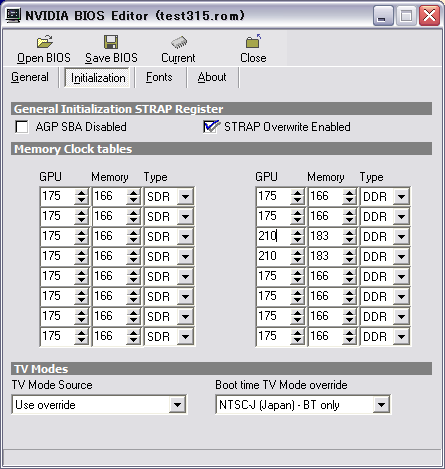445x469 pixels.
Task: Click the Memory Clock tables header
Action: pyautogui.click(x=221, y=149)
